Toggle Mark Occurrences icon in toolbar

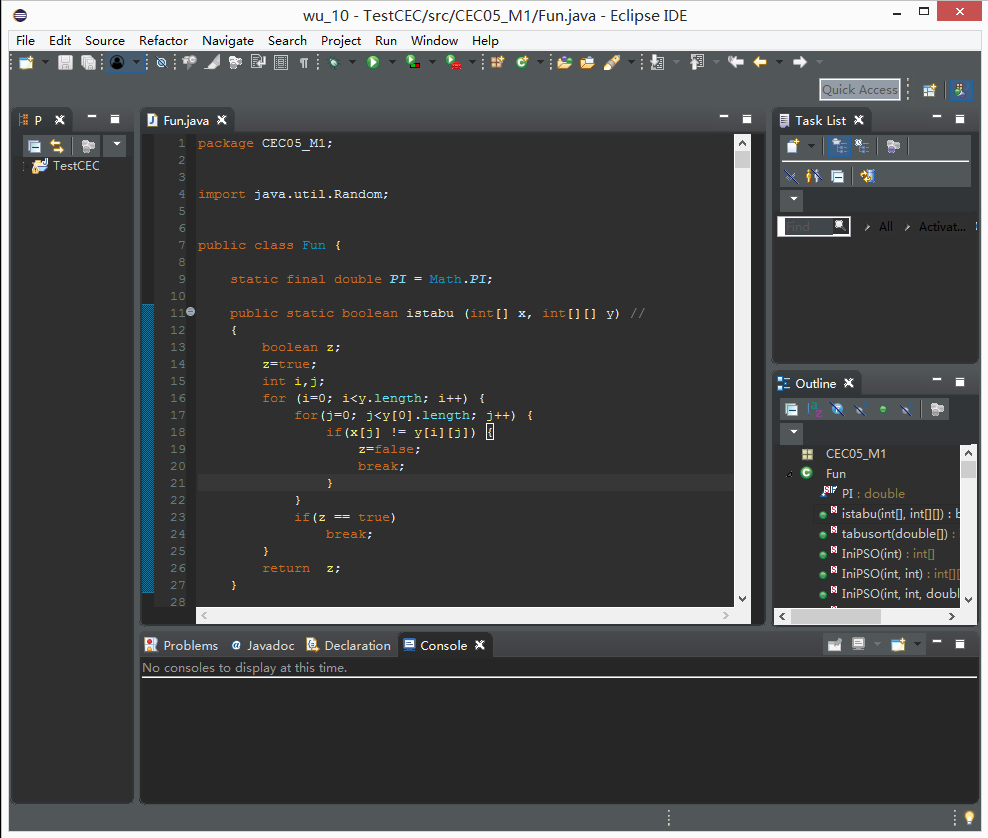(212, 62)
